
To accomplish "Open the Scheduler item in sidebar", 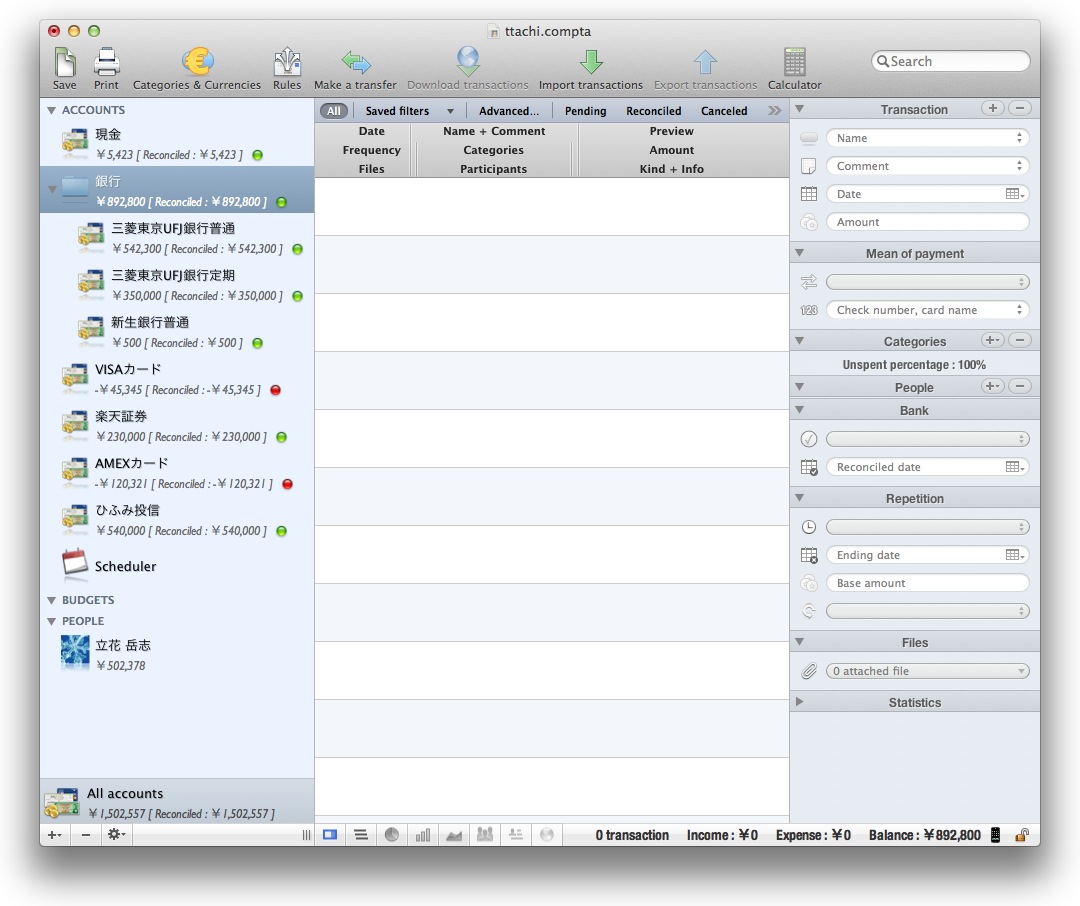I will [125, 566].
